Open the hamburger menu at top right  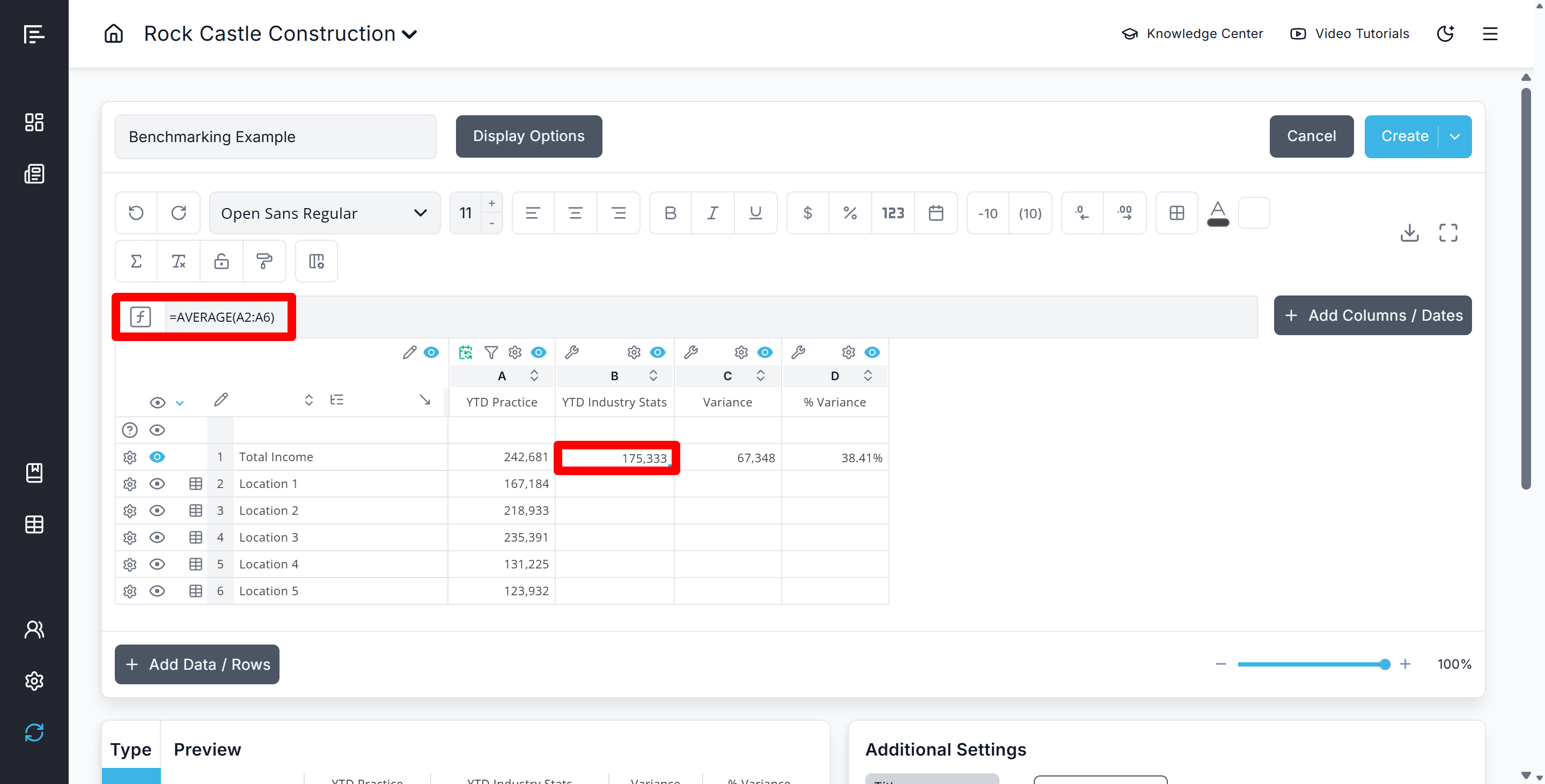(1490, 34)
